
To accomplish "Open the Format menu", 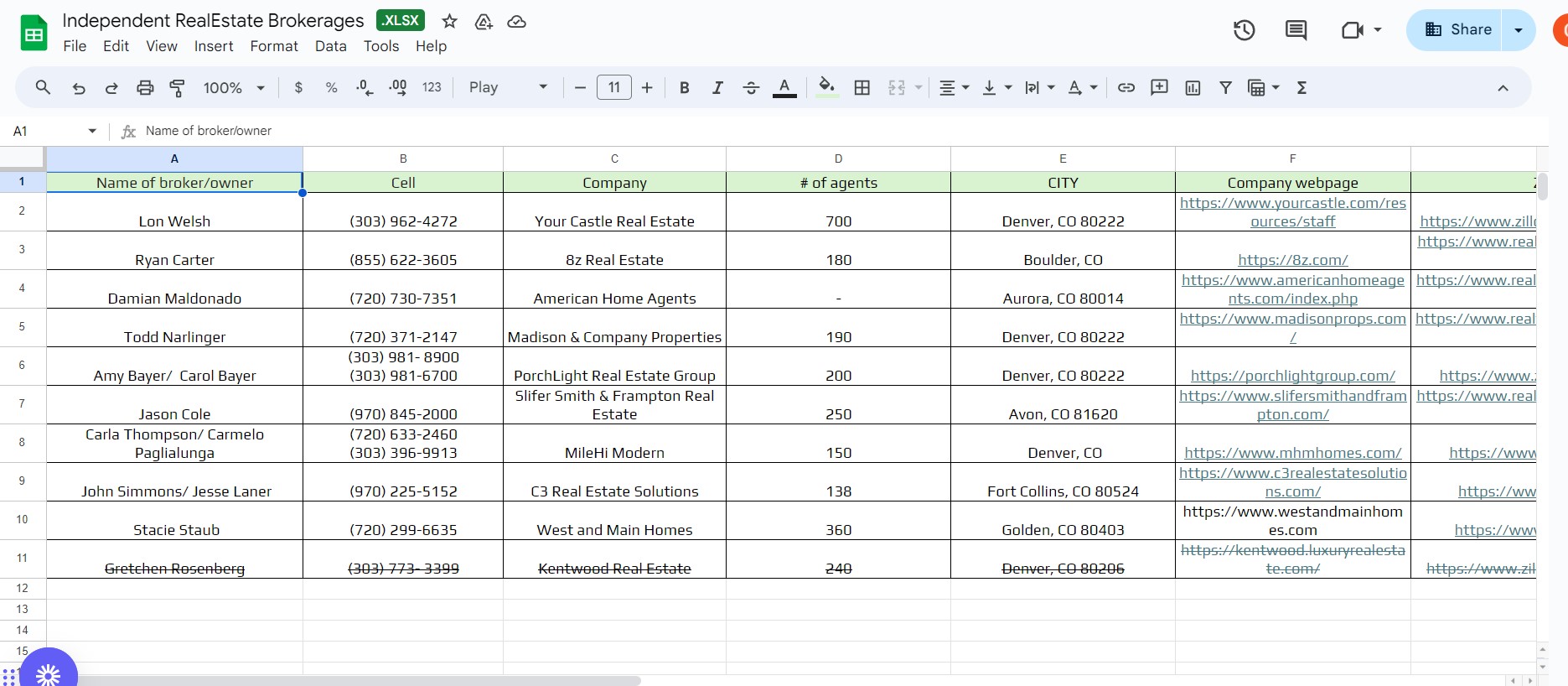I will point(274,46).
